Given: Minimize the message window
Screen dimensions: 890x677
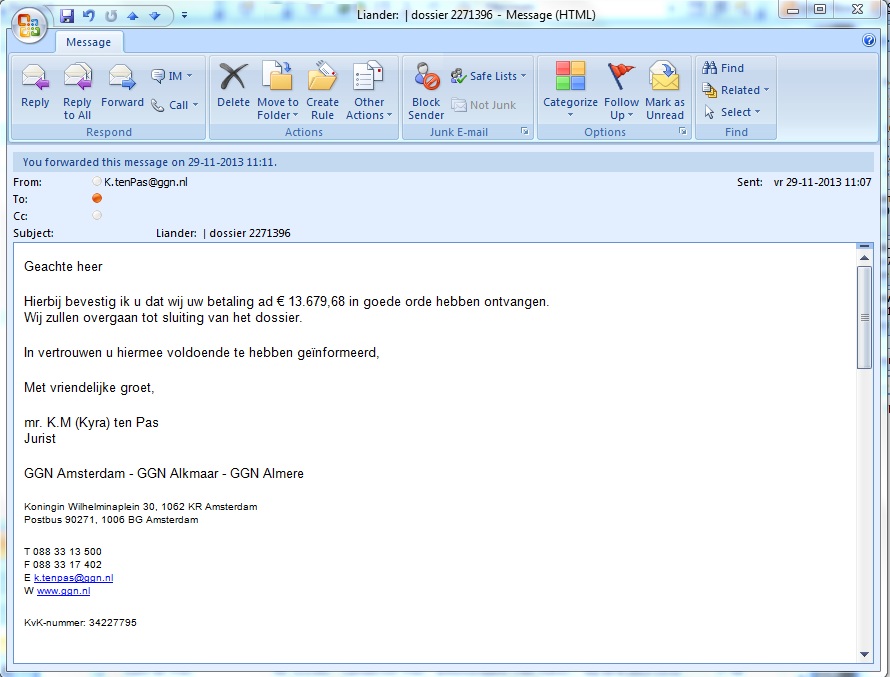Looking at the screenshot, I should pyautogui.click(x=794, y=10).
